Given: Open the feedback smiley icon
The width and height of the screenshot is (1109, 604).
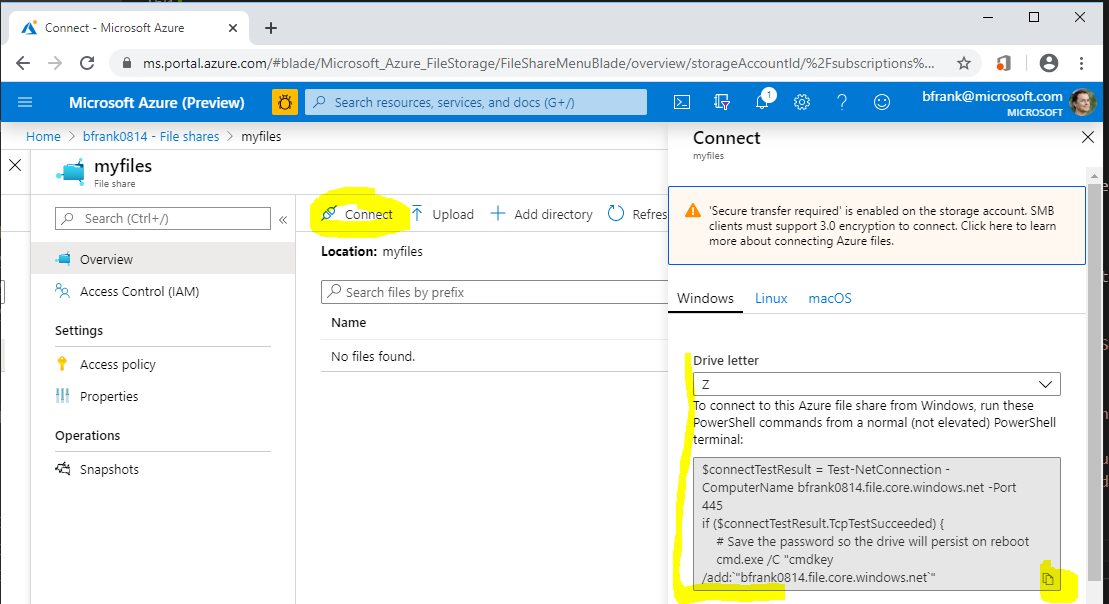Looking at the screenshot, I should click(x=880, y=102).
